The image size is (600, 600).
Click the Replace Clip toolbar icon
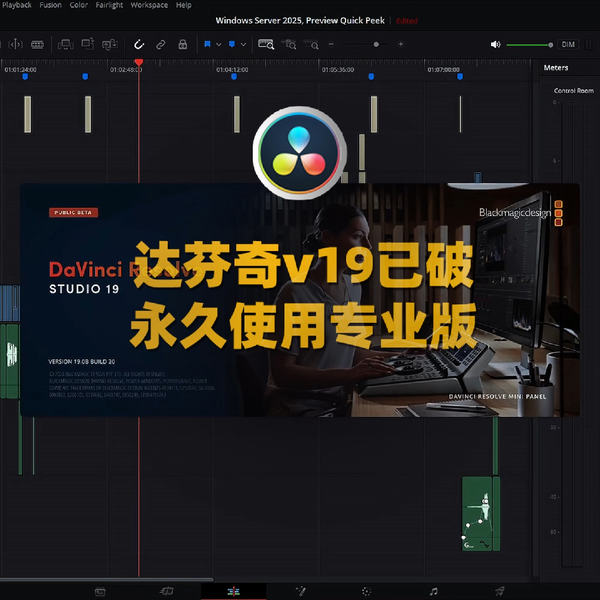pyautogui.click(x=109, y=44)
